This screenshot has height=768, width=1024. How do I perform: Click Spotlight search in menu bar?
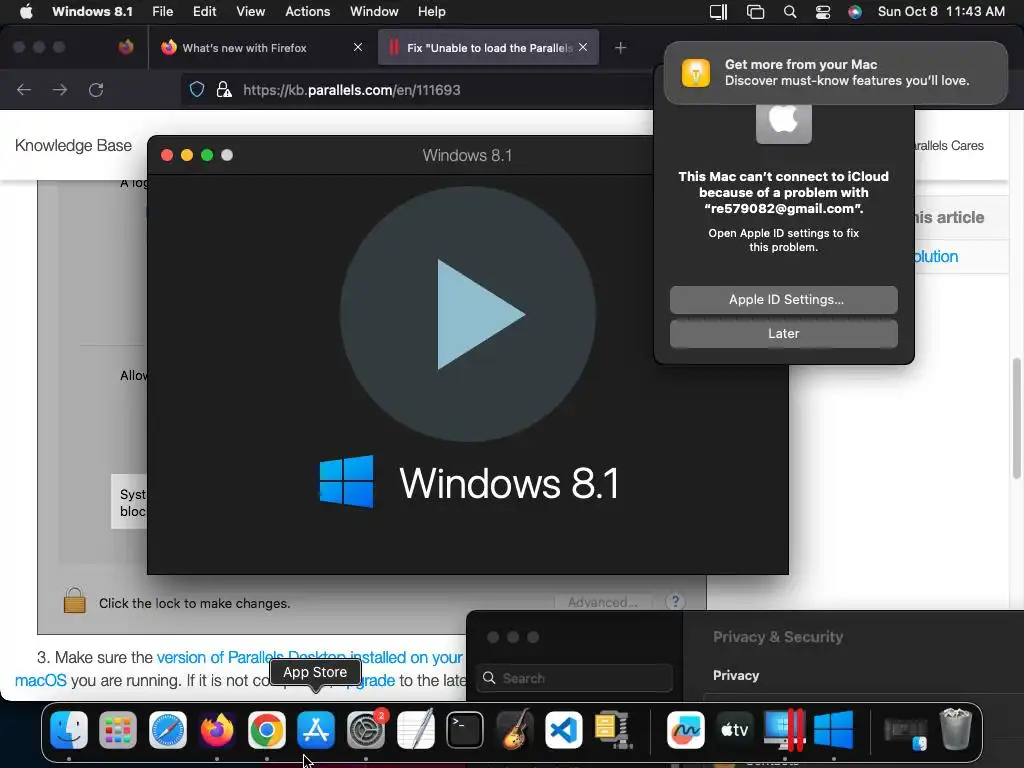[790, 12]
